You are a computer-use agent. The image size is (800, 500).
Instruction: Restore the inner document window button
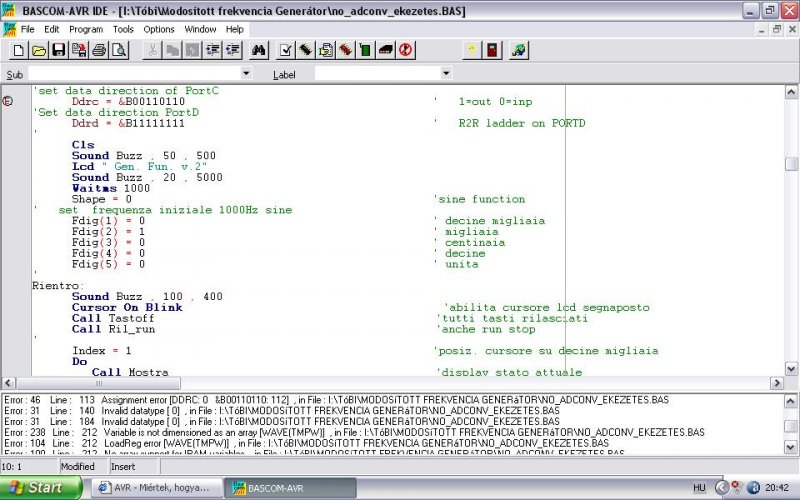click(x=777, y=30)
